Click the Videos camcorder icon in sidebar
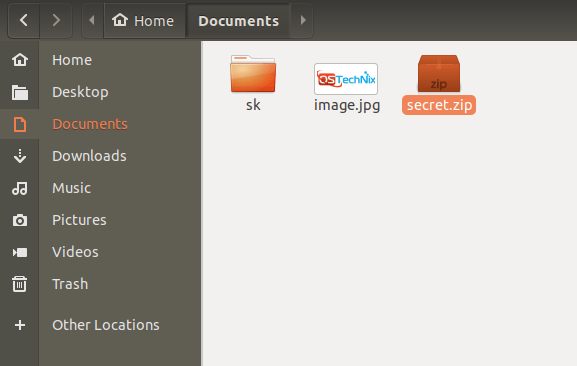Image resolution: width=577 pixels, height=366 pixels. [20, 252]
